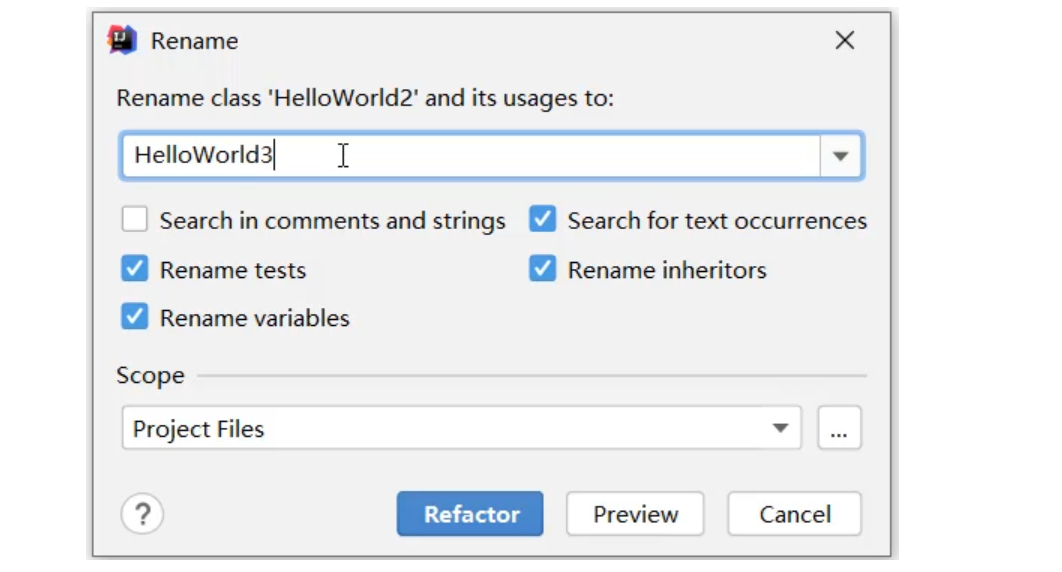1062x572 pixels.
Task: Toggle off Rename inheritors
Action: tap(543, 269)
